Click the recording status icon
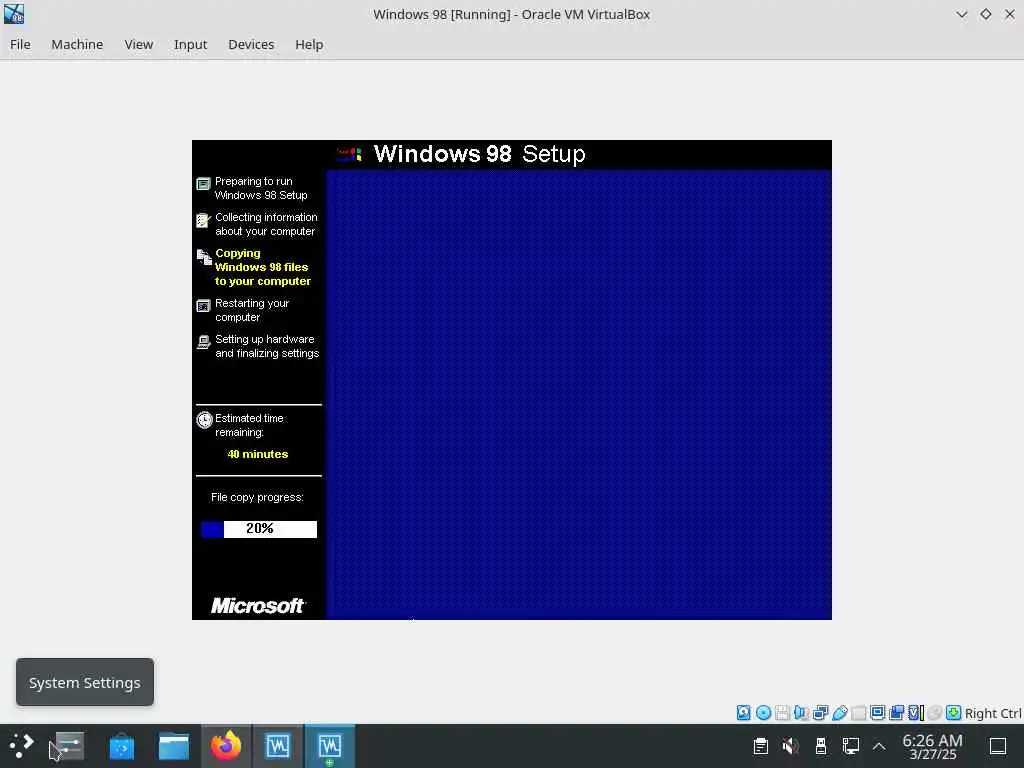1024x768 pixels. pos(897,712)
